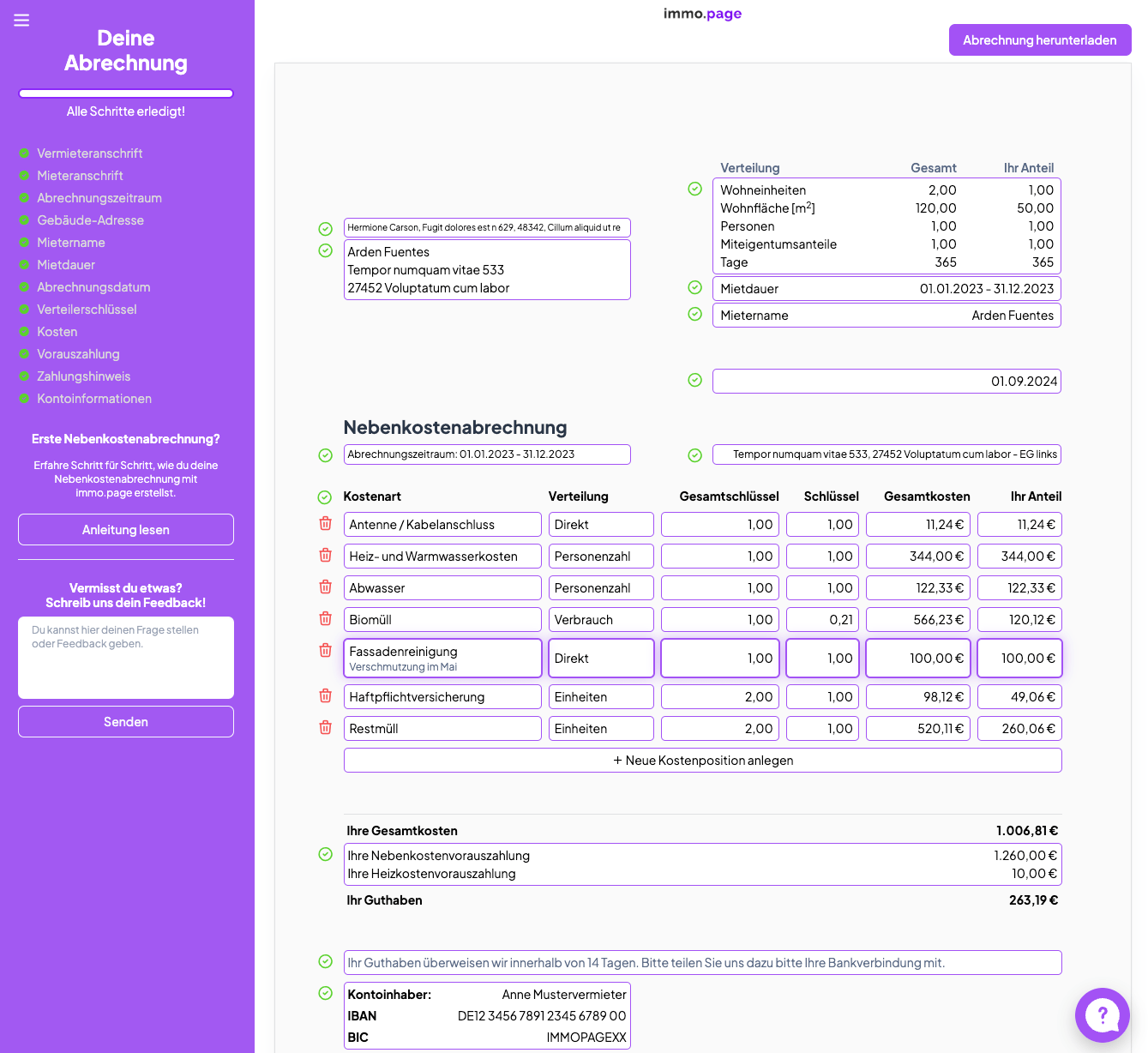Open the help question mark button
Viewport: 1148px width, 1053px height.
tap(1103, 1015)
